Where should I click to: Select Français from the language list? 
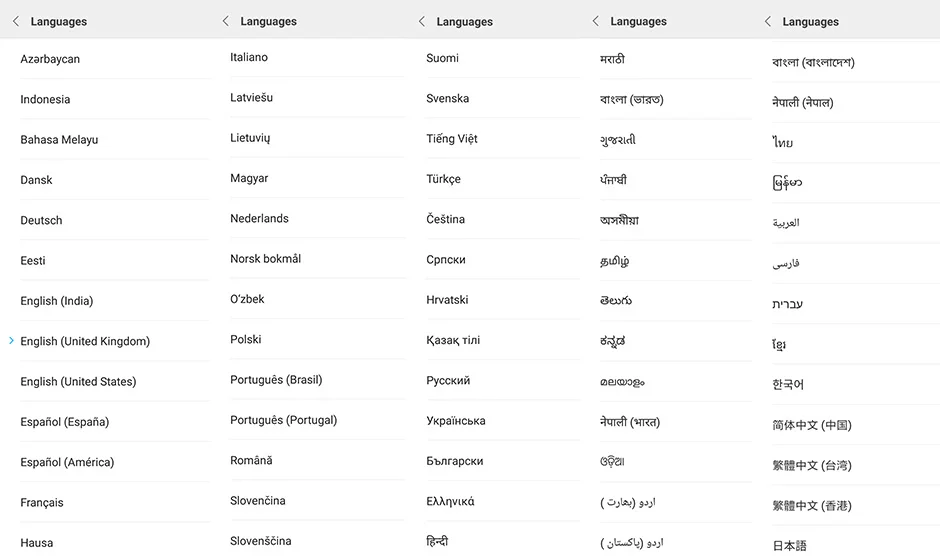pyautogui.click(x=42, y=503)
